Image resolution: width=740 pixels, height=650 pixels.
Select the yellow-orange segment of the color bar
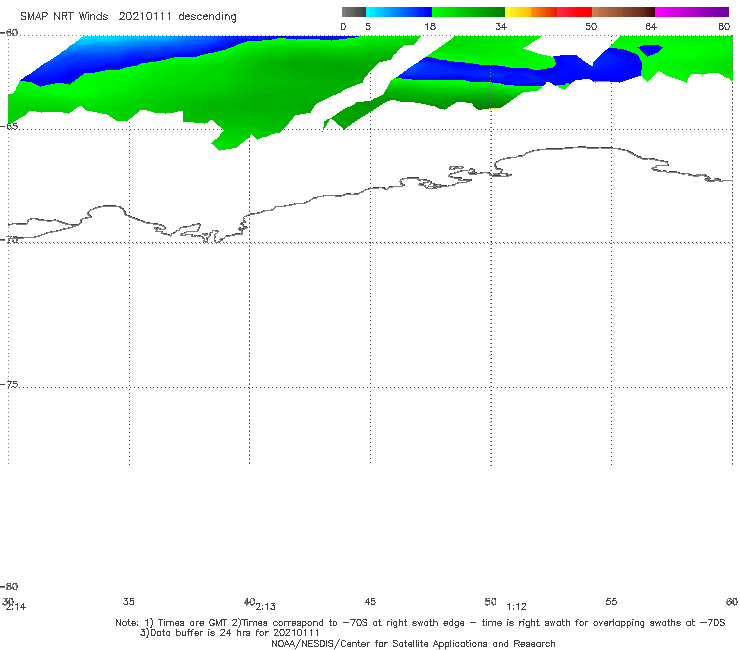coord(531,12)
